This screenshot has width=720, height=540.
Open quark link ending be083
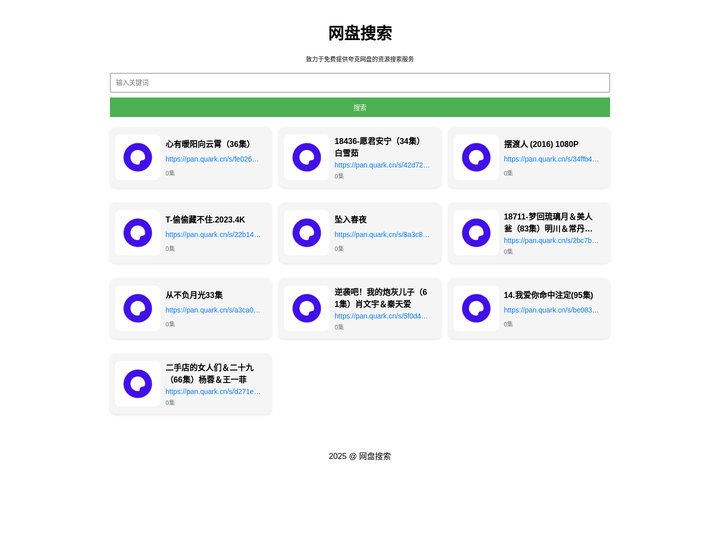click(551, 310)
